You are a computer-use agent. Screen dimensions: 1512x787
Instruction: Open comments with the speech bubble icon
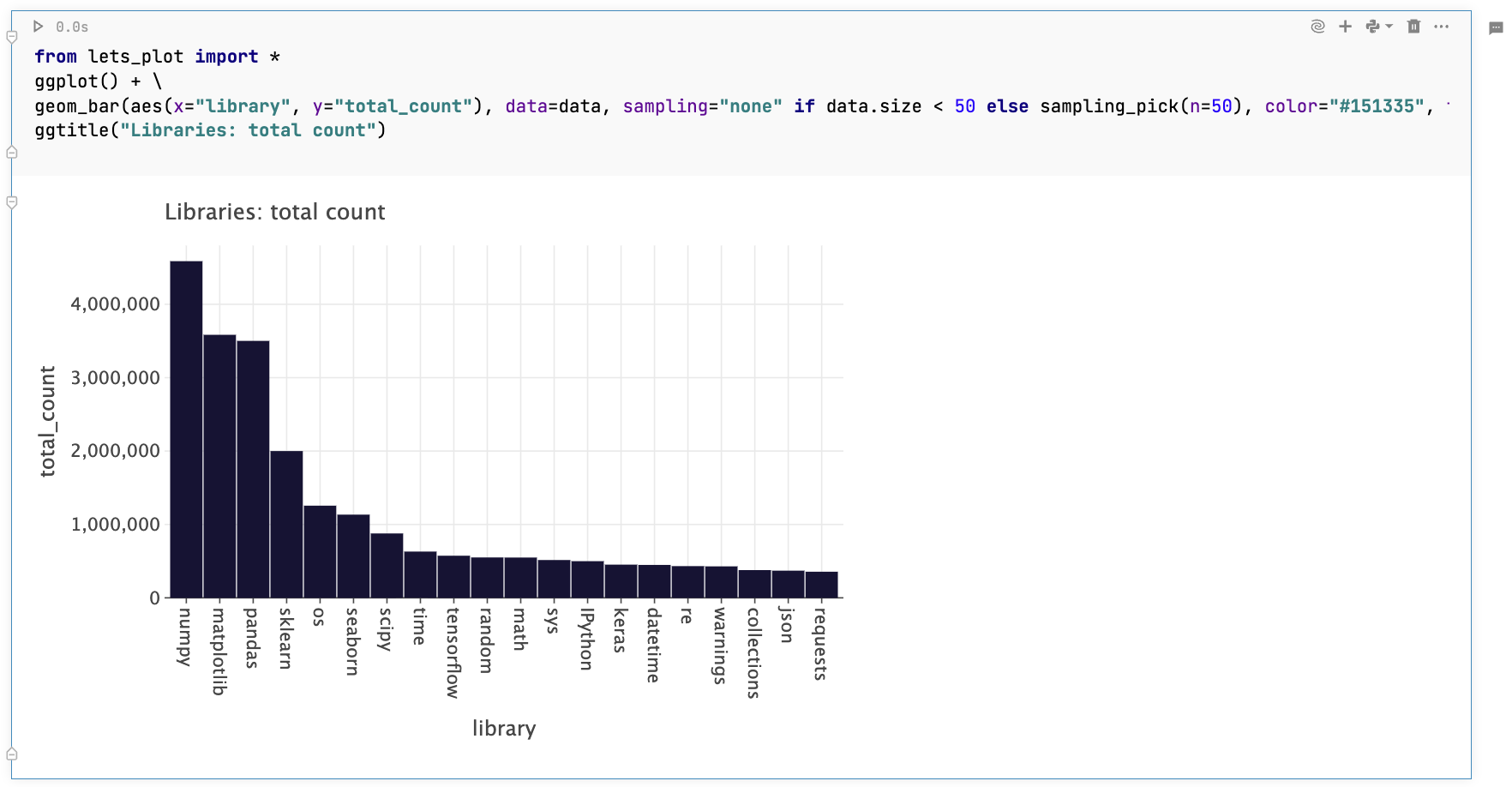1496,27
